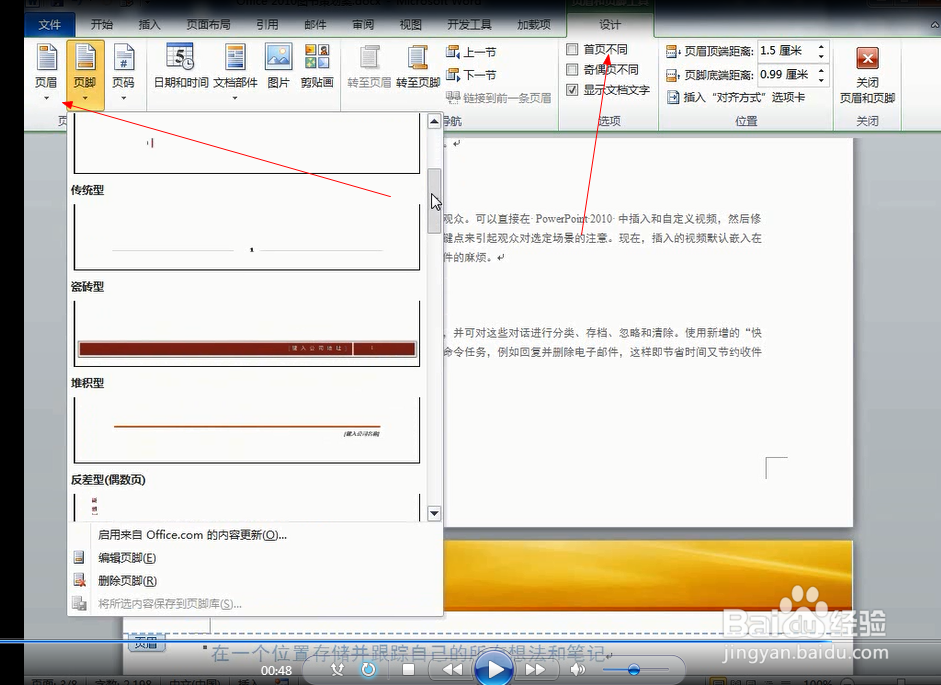Adjust the player volume slider
This screenshot has height=685, width=941.
click(x=636, y=669)
